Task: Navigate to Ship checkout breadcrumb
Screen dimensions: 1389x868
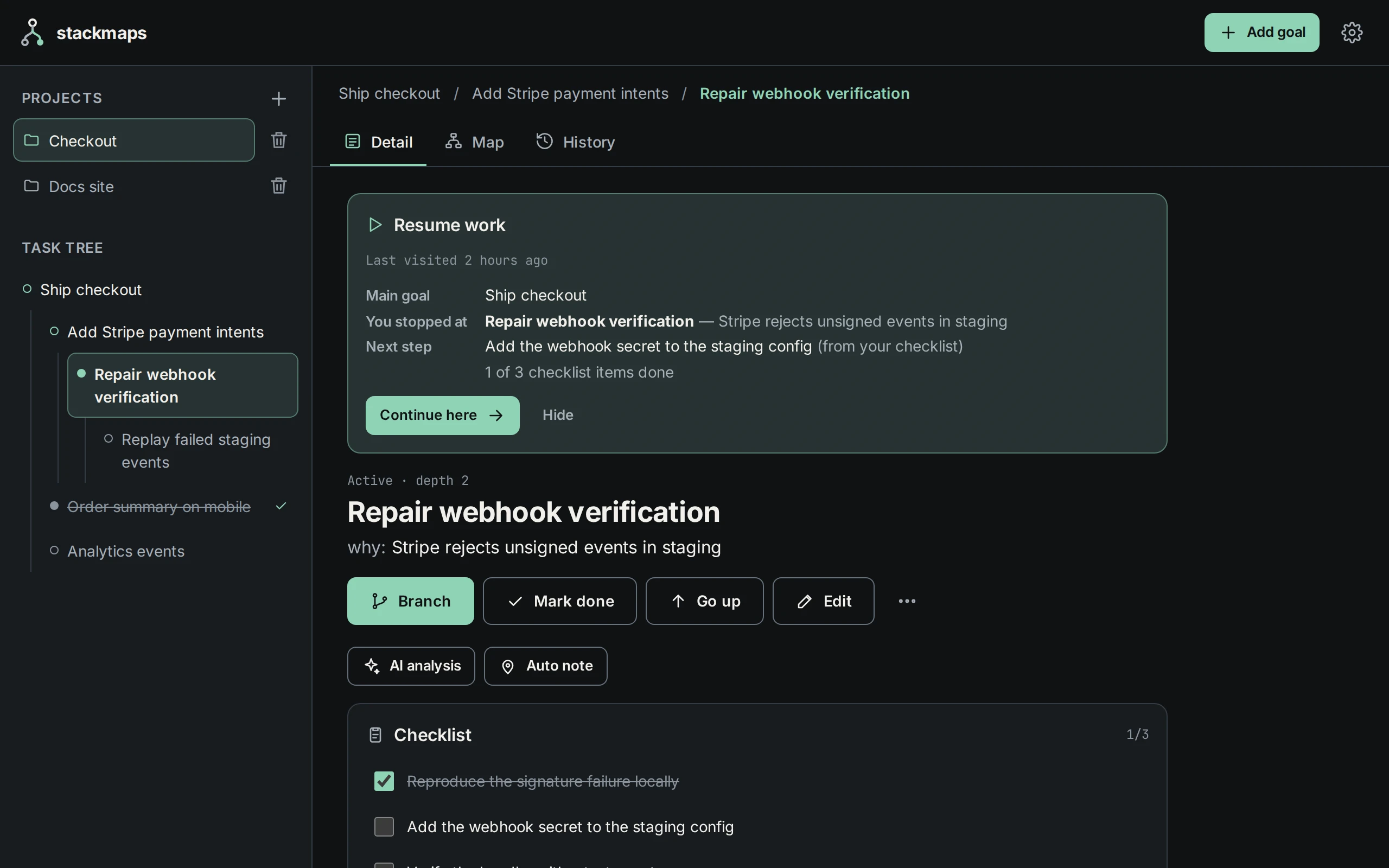Action: 389,93
